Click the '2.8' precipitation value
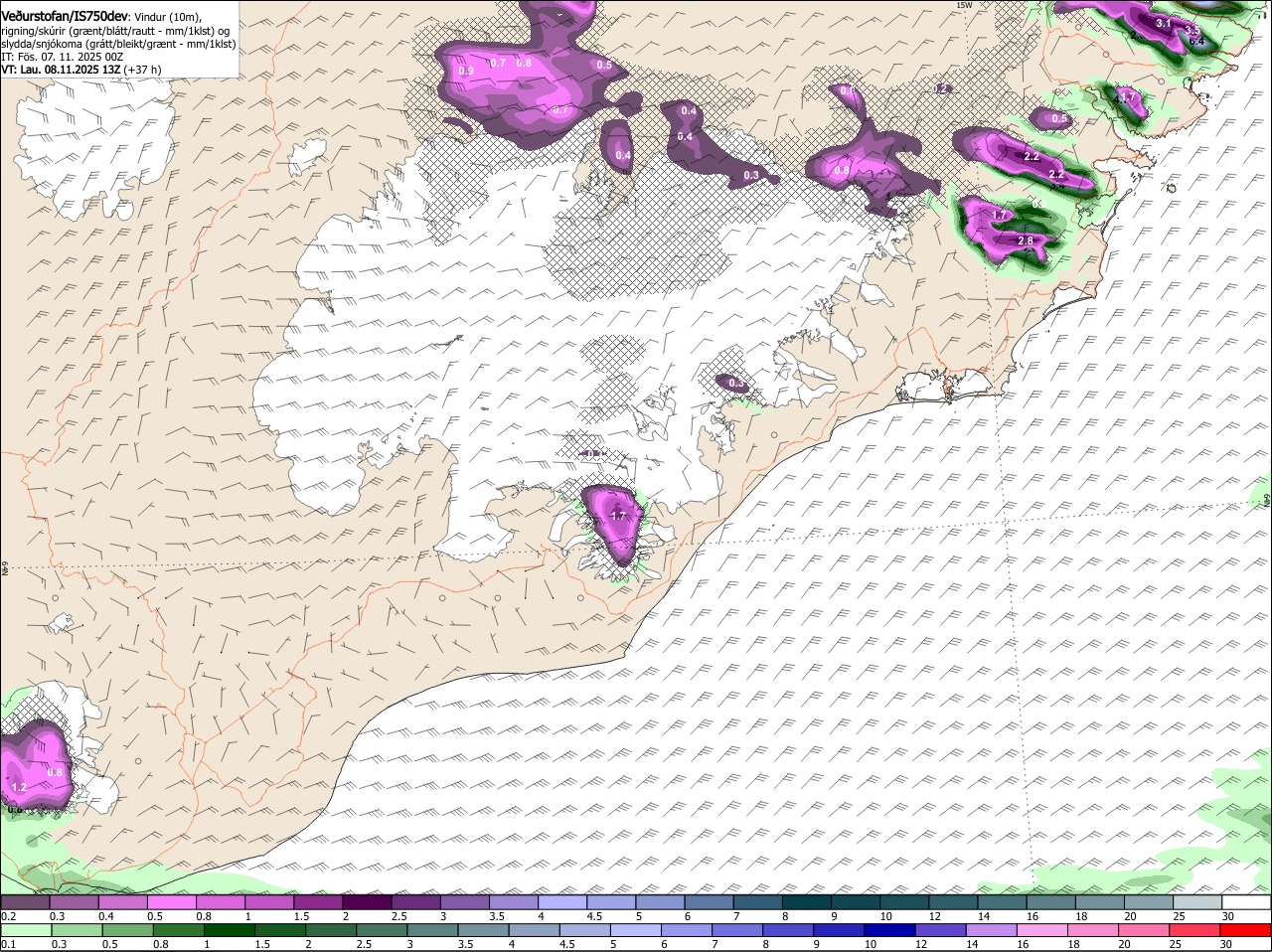The width and height of the screenshot is (1272, 952). click(x=1027, y=240)
